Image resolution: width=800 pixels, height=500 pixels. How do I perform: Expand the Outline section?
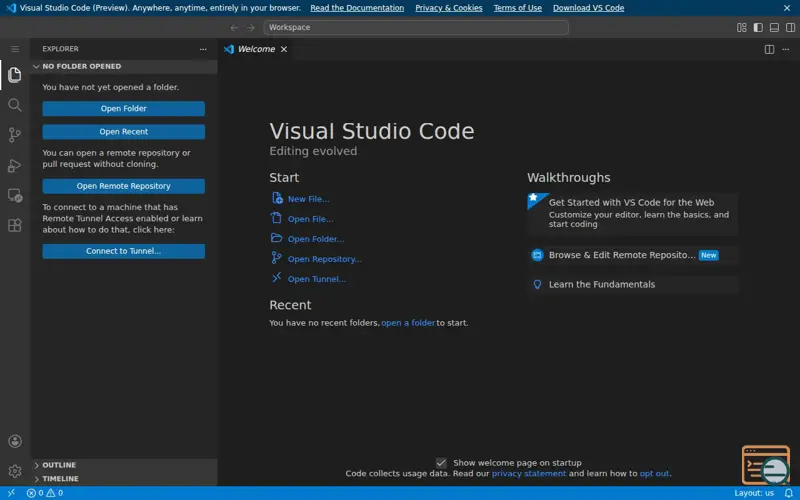(x=59, y=465)
